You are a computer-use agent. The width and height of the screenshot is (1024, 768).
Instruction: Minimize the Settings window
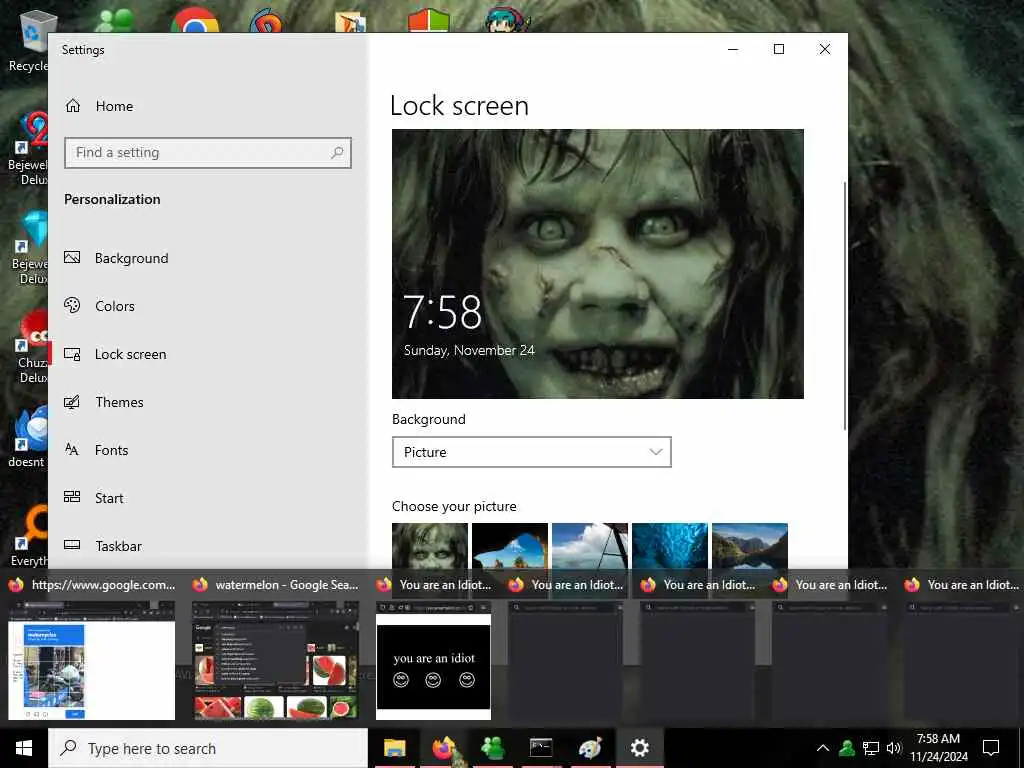[x=733, y=50]
